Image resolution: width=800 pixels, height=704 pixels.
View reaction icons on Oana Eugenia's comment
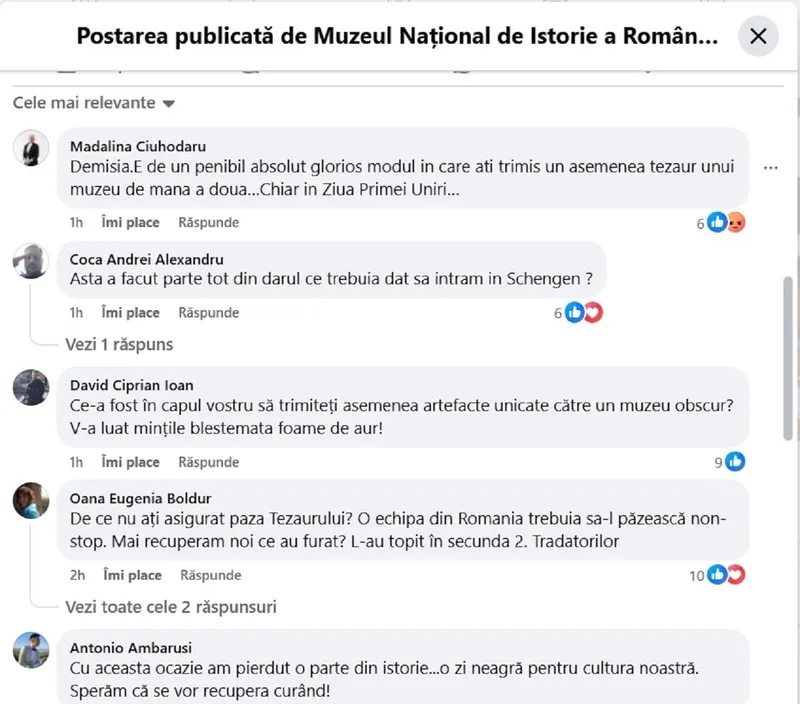pos(727,575)
